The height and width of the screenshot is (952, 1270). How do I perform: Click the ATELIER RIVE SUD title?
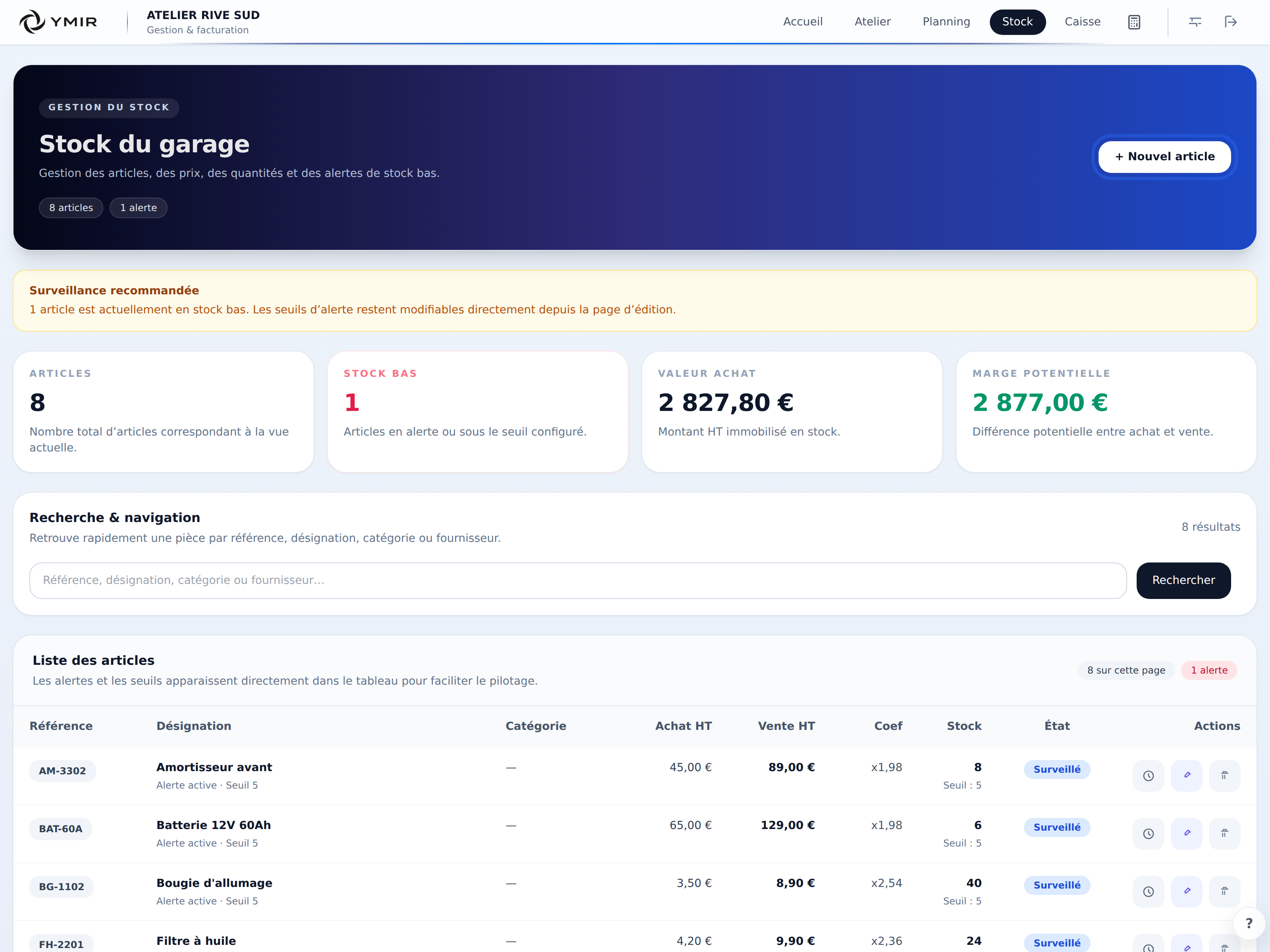203,15
